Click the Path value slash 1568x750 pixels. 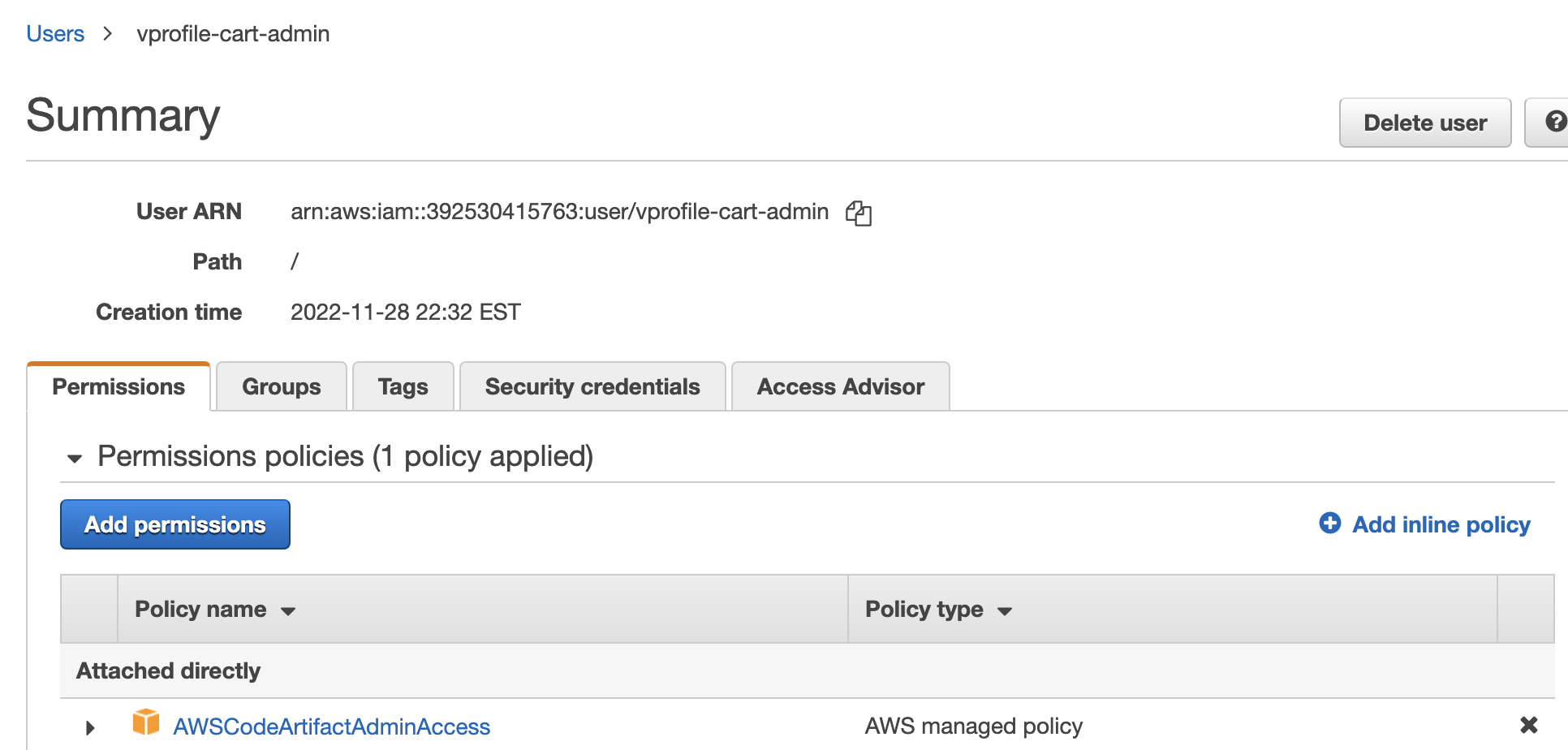click(x=295, y=261)
